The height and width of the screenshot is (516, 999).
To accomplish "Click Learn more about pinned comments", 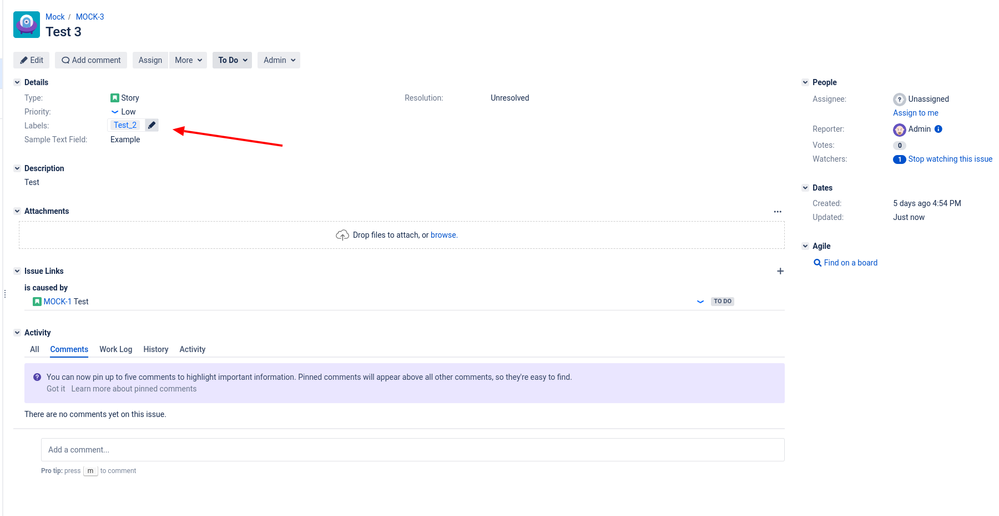I will point(134,389).
